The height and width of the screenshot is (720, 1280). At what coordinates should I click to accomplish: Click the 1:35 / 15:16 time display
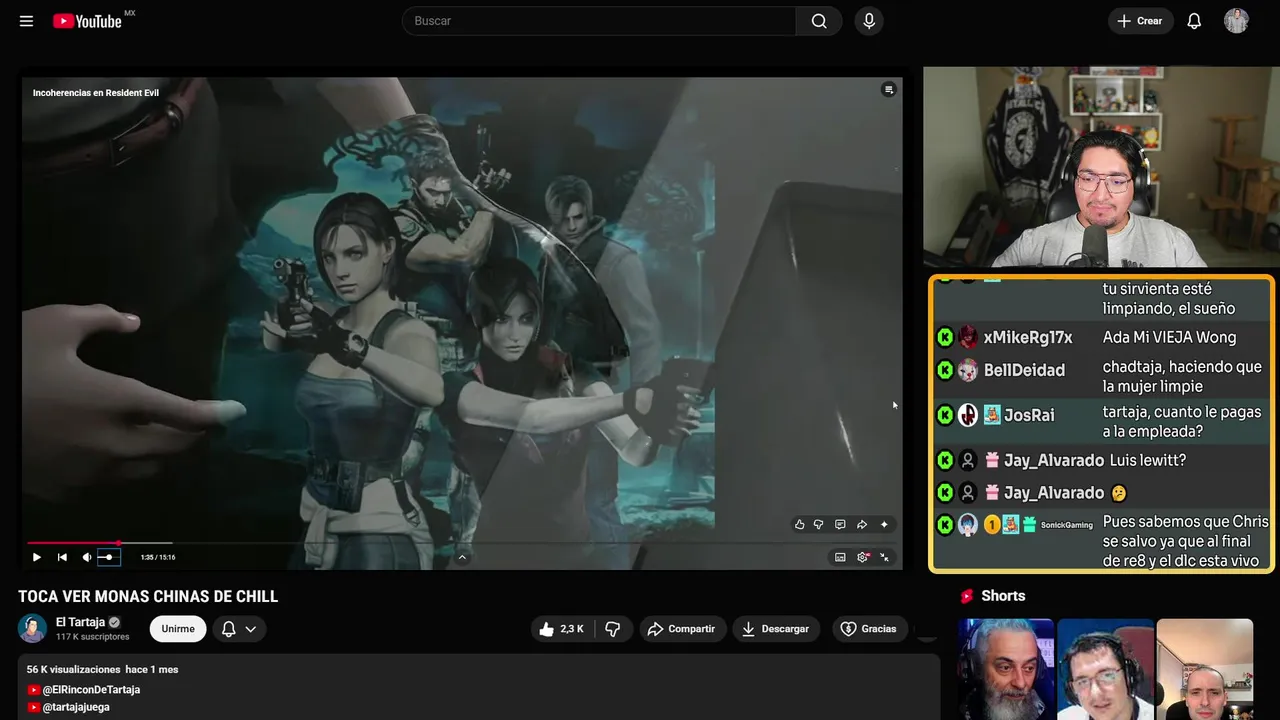pyautogui.click(x=158, y=557)
